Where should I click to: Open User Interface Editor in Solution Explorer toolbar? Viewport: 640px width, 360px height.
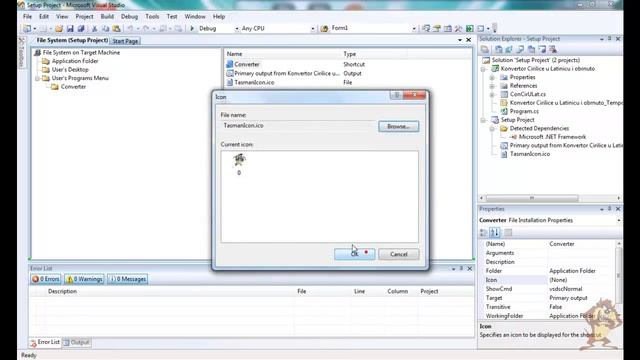(x=531, y=49)
